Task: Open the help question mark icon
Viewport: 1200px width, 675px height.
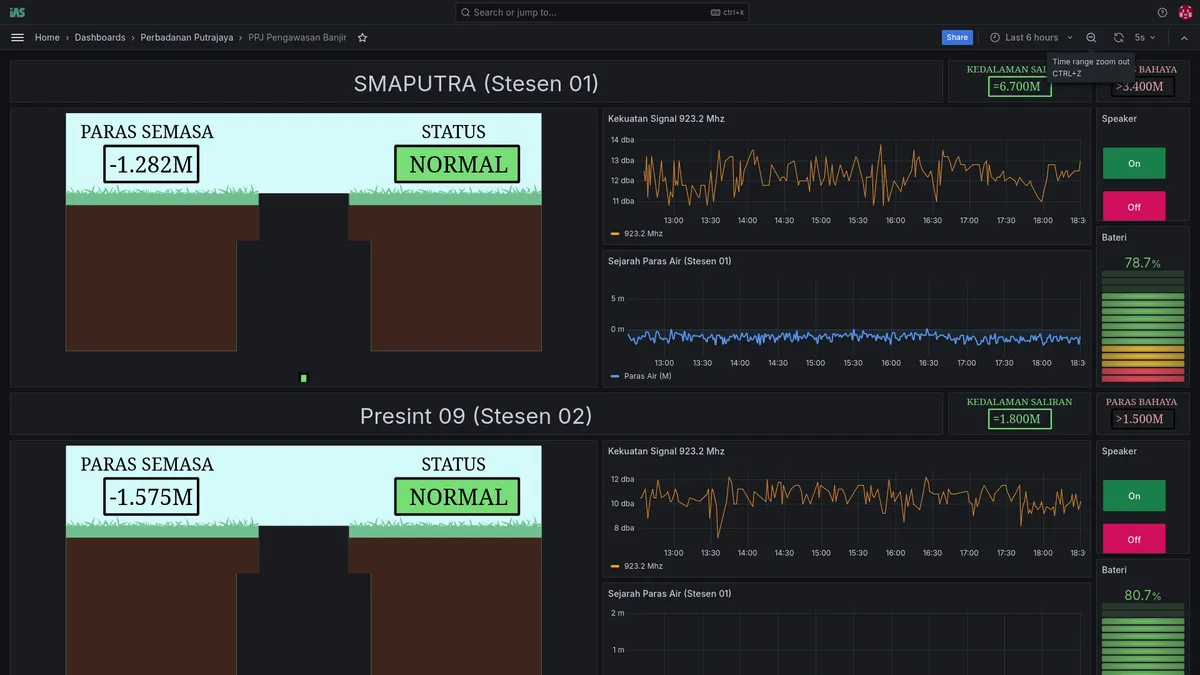Action: click(1162, 12)
